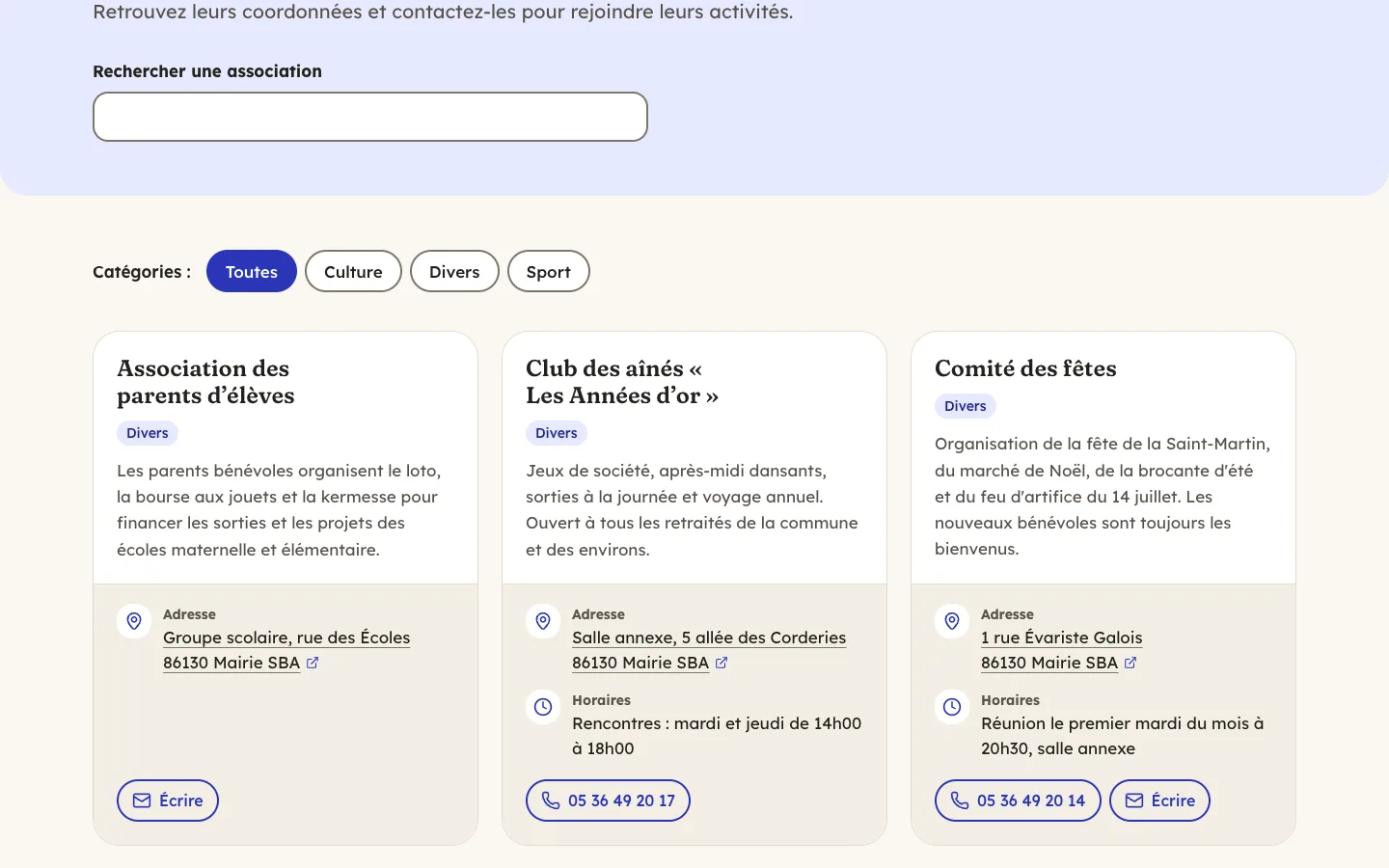Click the association search input field
This screenshot has height=868, width=1389.
point(370,117)
